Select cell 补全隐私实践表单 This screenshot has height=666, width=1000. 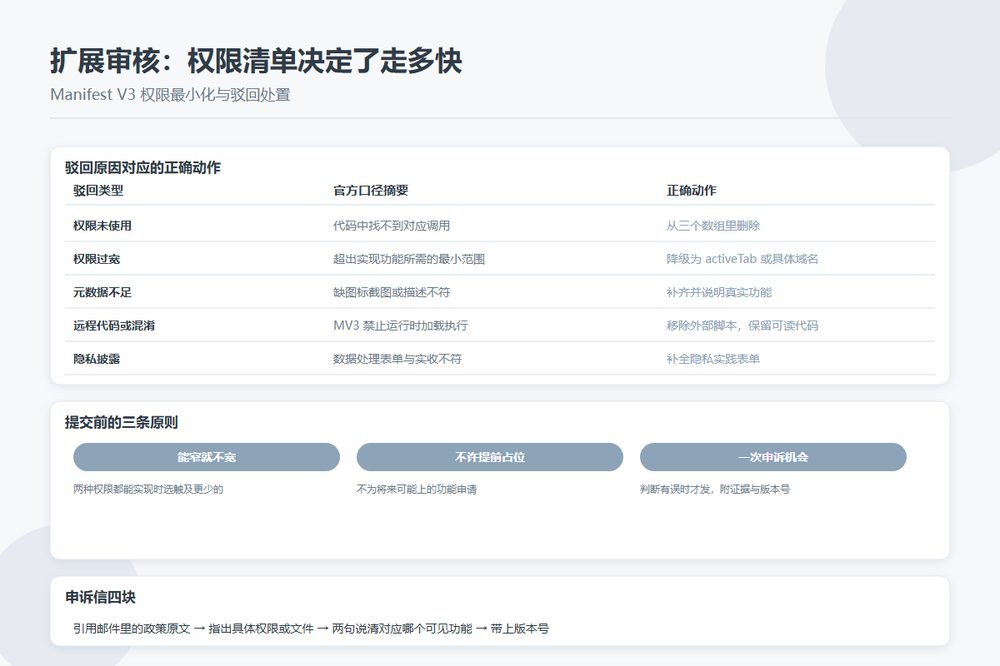pyautogui.click(x=713, y=359)
